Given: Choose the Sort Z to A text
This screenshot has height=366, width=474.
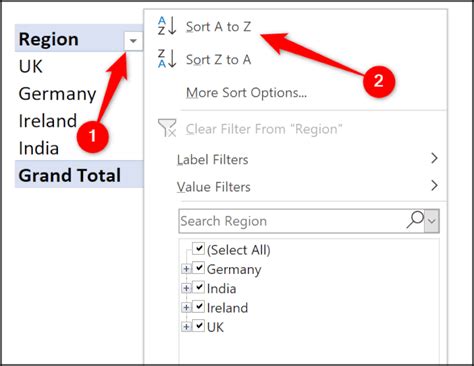Looking at the screenshot, I should (x=218, y=60).
